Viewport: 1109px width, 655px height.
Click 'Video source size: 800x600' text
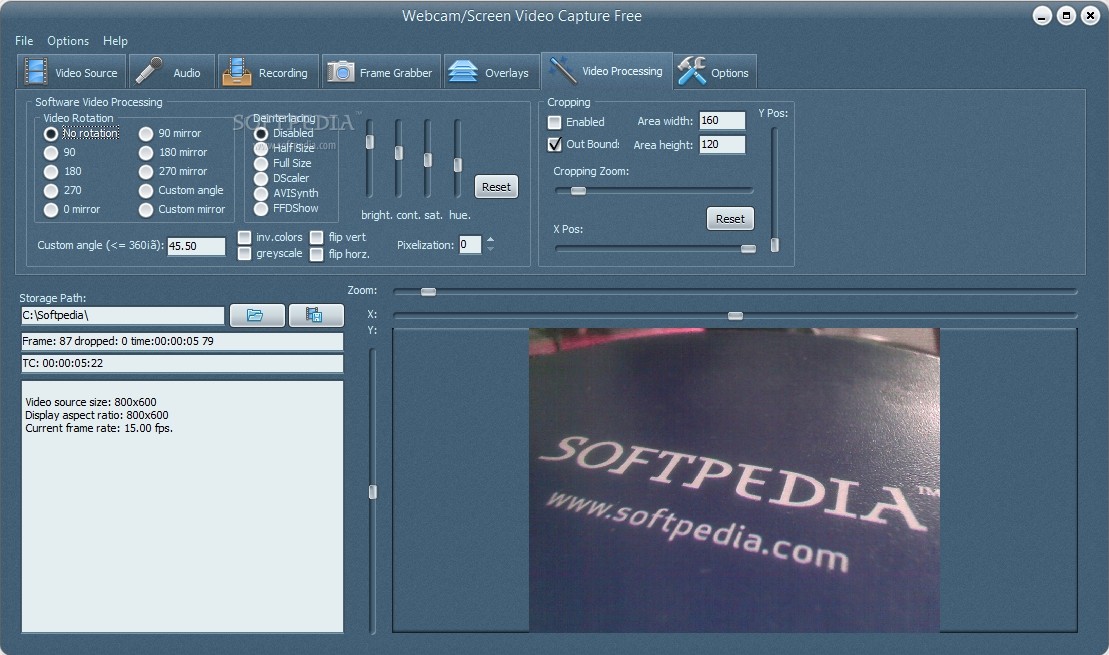91,402
